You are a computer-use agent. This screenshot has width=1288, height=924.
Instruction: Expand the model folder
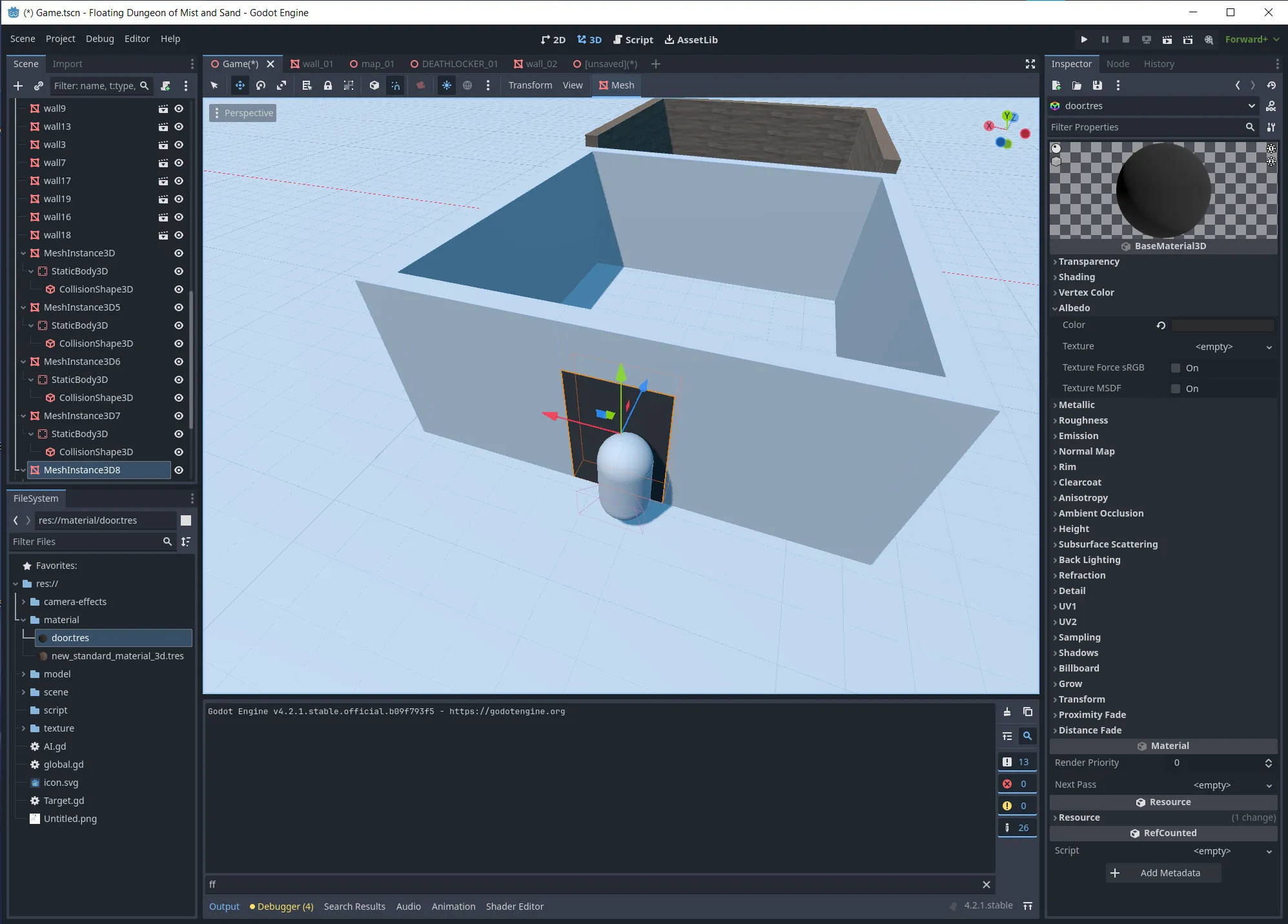(x=24, y=674)
